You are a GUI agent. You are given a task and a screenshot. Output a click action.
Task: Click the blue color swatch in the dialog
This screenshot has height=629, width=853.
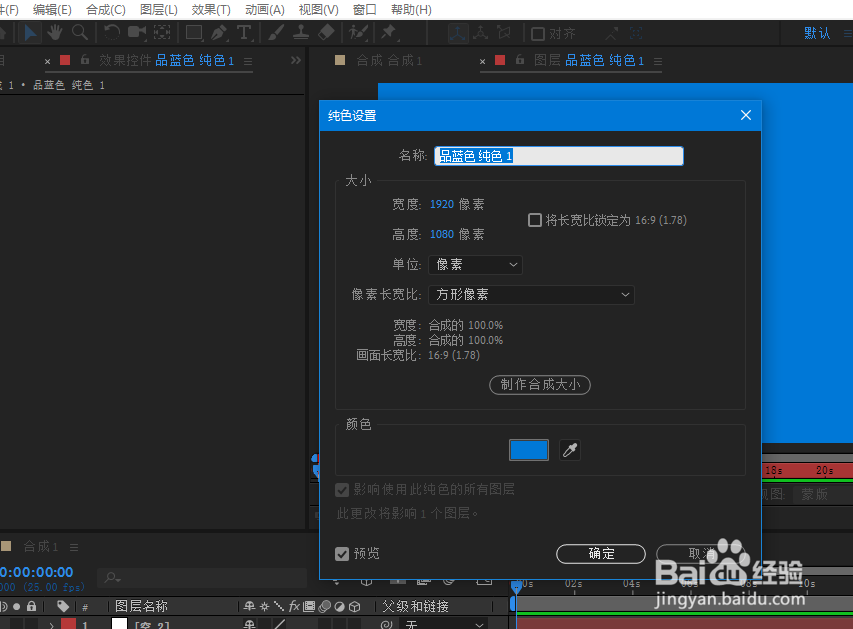[529, 450]
